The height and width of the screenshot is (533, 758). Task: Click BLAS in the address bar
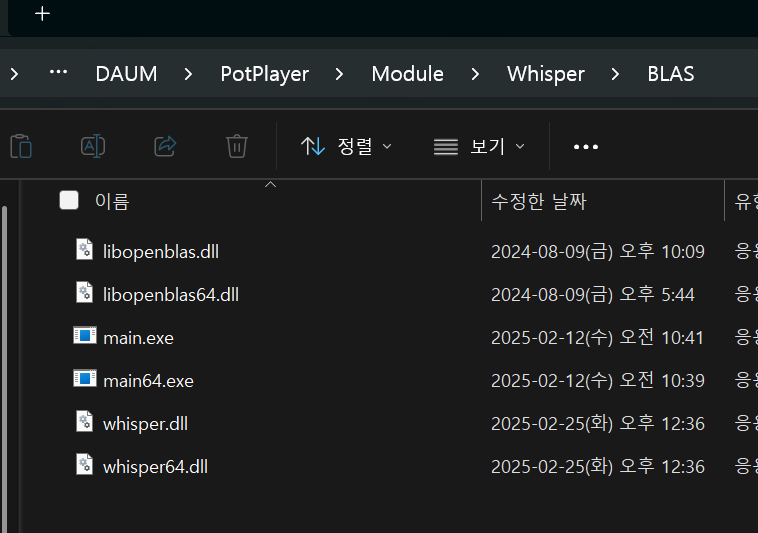[x=671, y=74]
